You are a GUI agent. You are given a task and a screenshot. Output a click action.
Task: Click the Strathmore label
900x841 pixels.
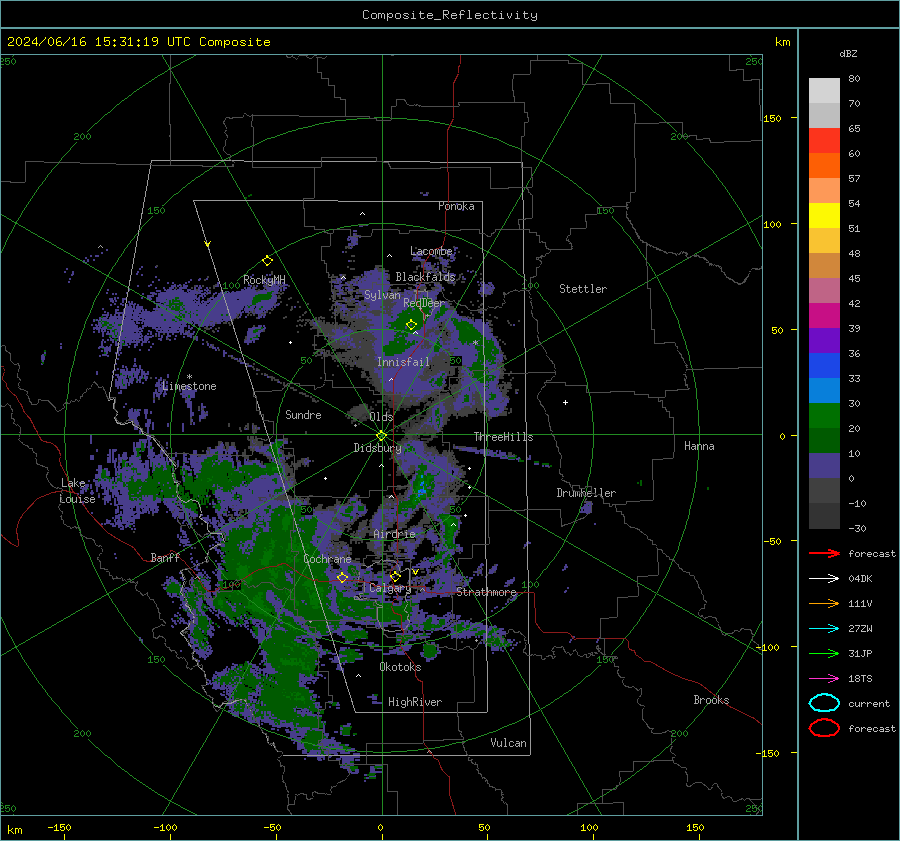point(486,592)
